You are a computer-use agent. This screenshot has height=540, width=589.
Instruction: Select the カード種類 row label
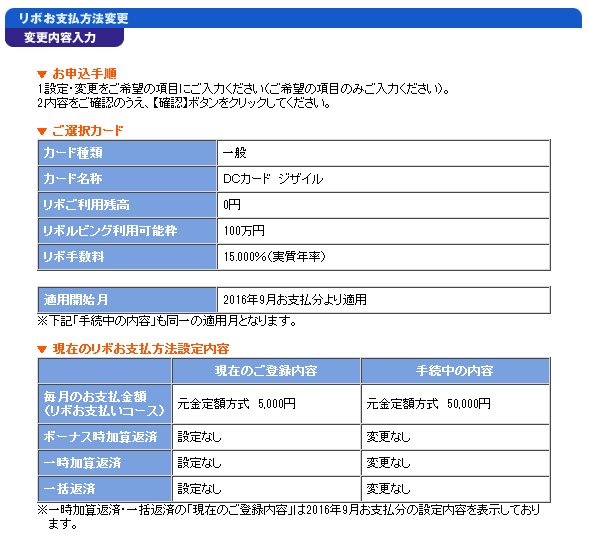[127, 153]
